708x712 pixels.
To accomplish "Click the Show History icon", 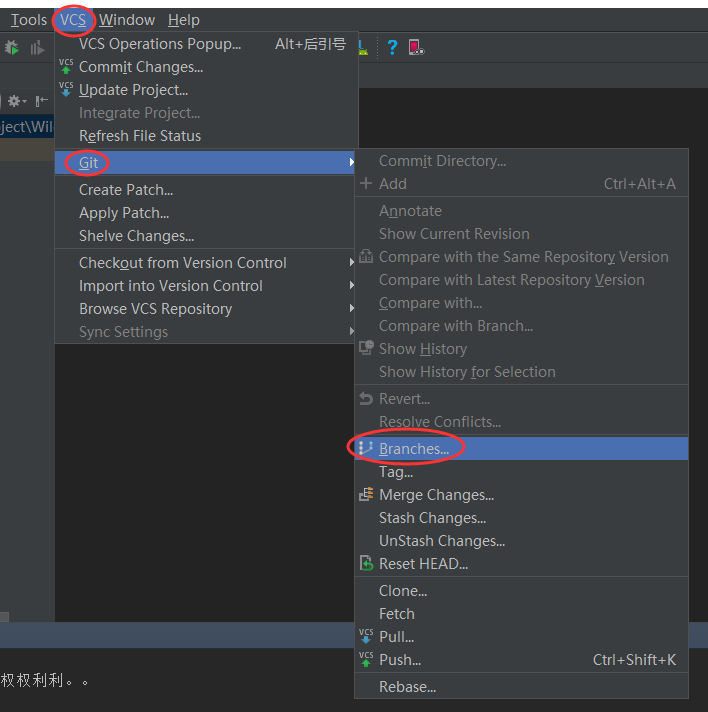I will pyautogui.click(x=366, y=348).
